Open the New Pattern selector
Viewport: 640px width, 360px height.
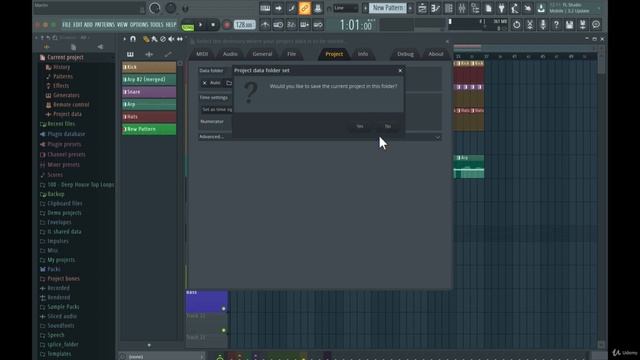[388, 8]
